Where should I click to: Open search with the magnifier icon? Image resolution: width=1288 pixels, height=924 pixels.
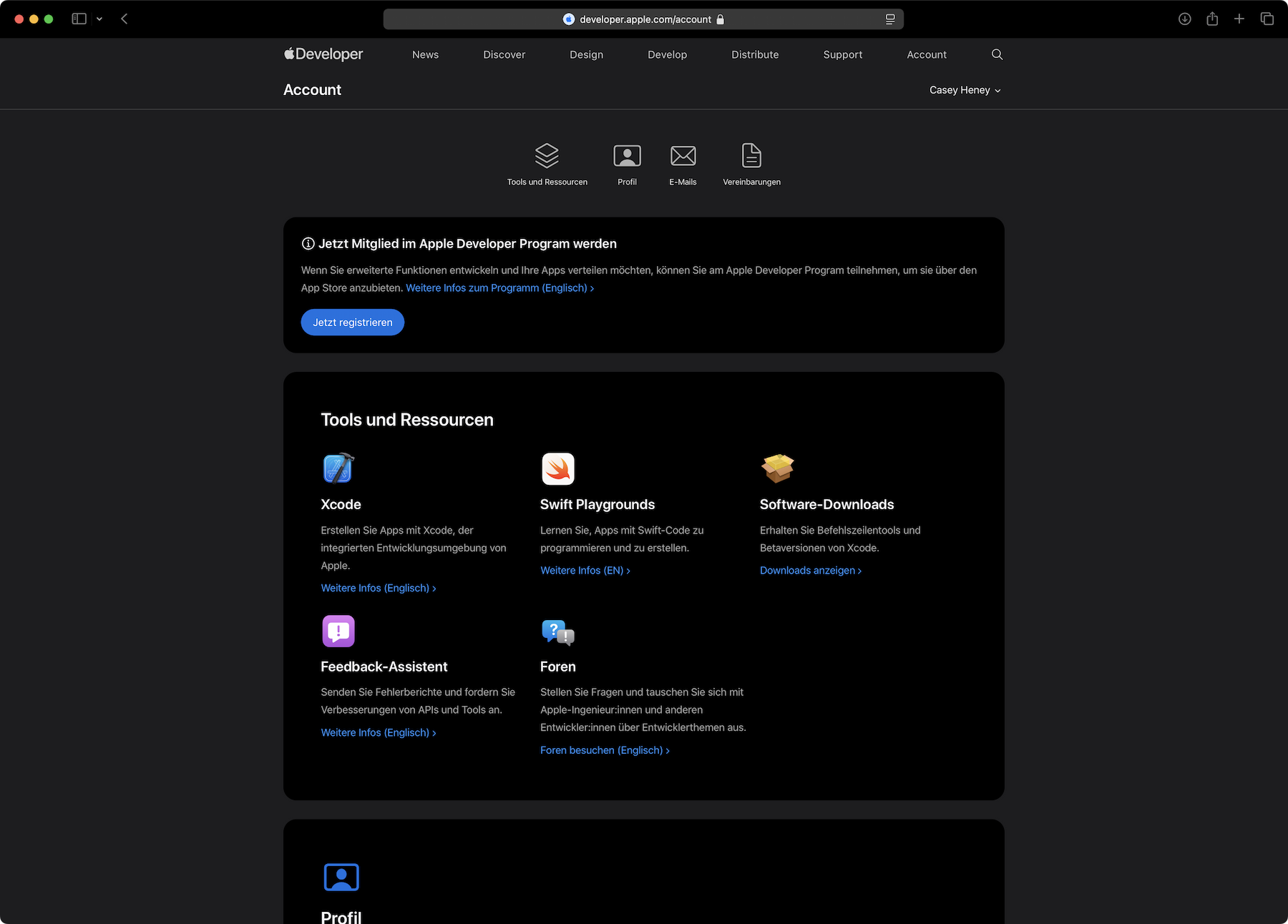coord(997,54)
